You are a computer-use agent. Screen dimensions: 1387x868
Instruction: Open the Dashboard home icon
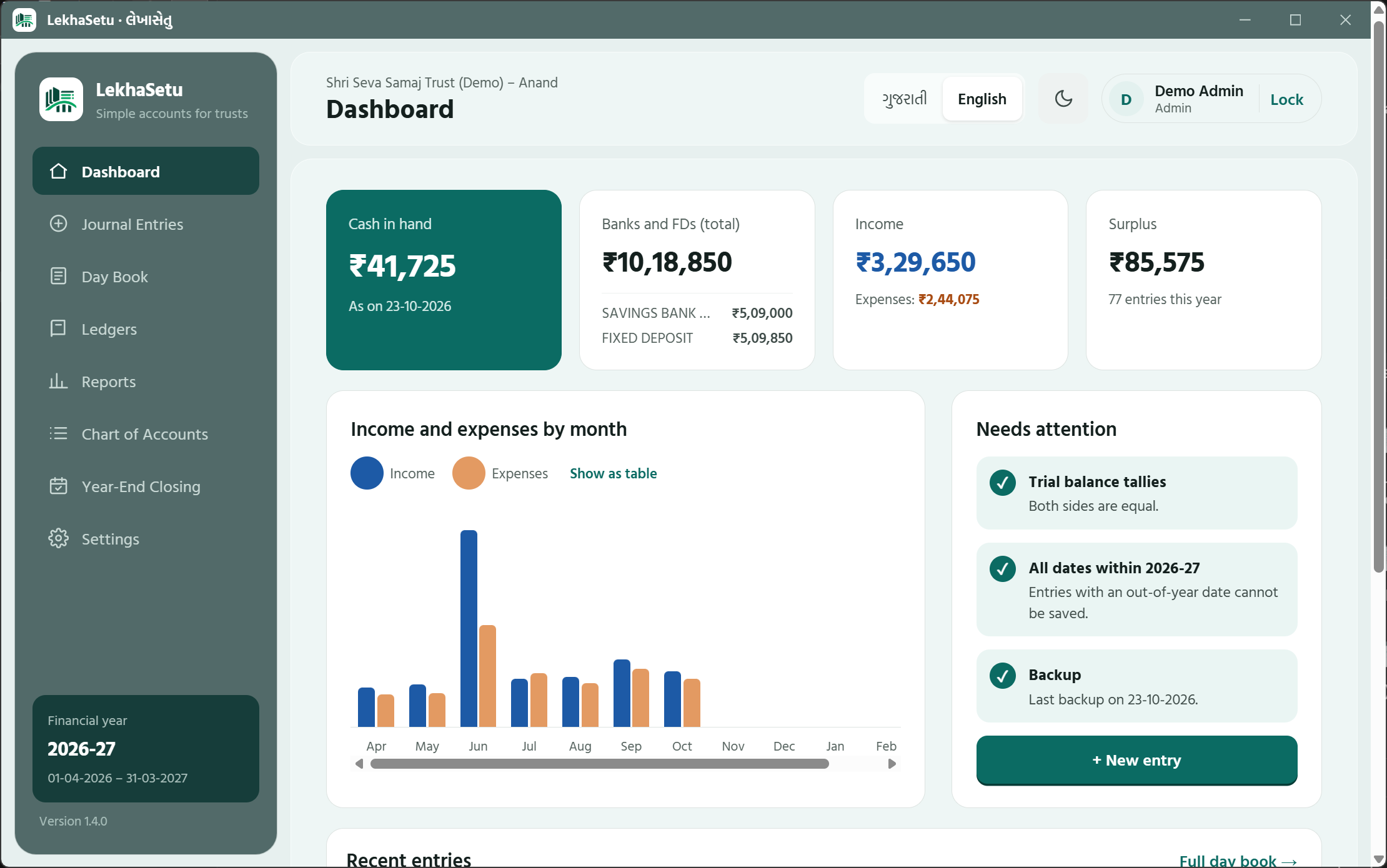58,171
